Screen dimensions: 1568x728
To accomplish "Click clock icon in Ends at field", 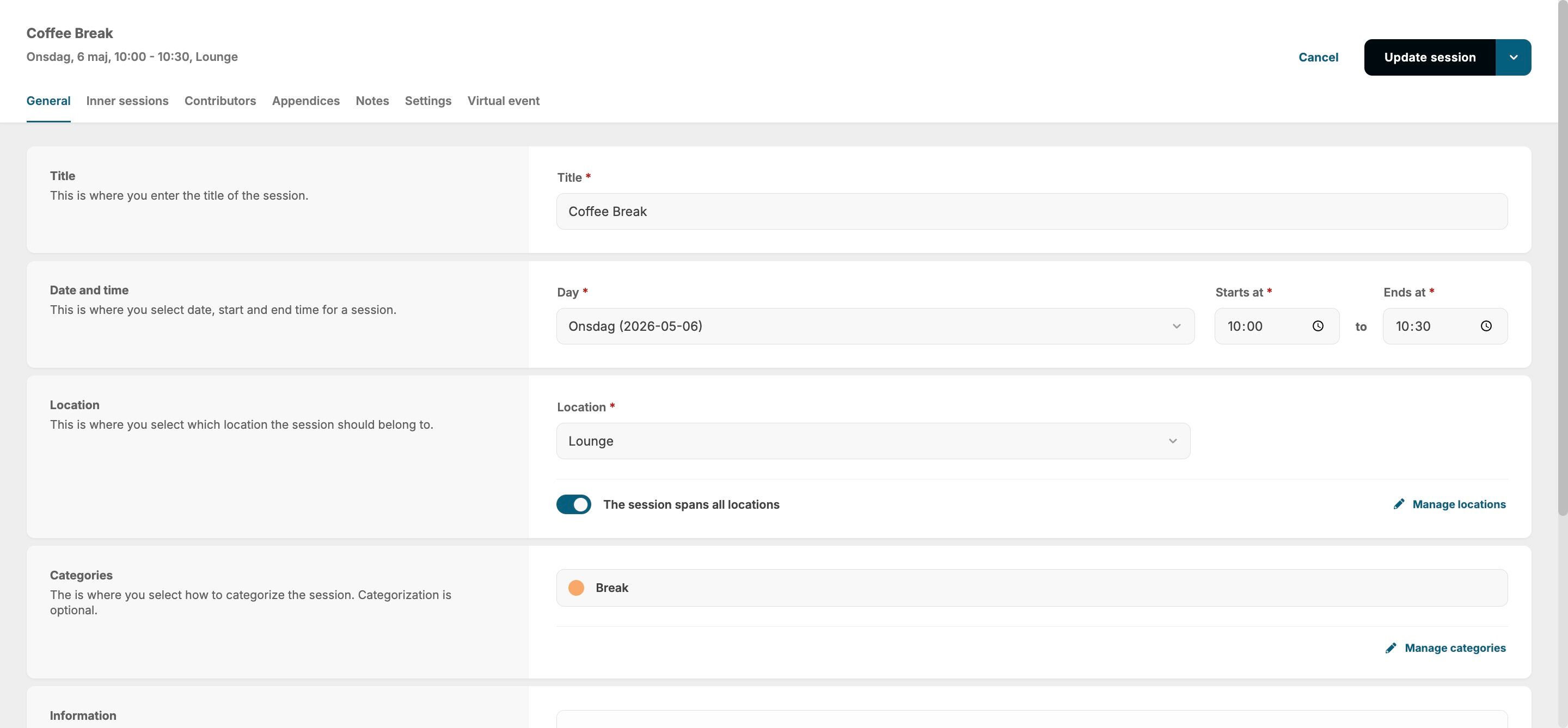I will point(1486,326).
